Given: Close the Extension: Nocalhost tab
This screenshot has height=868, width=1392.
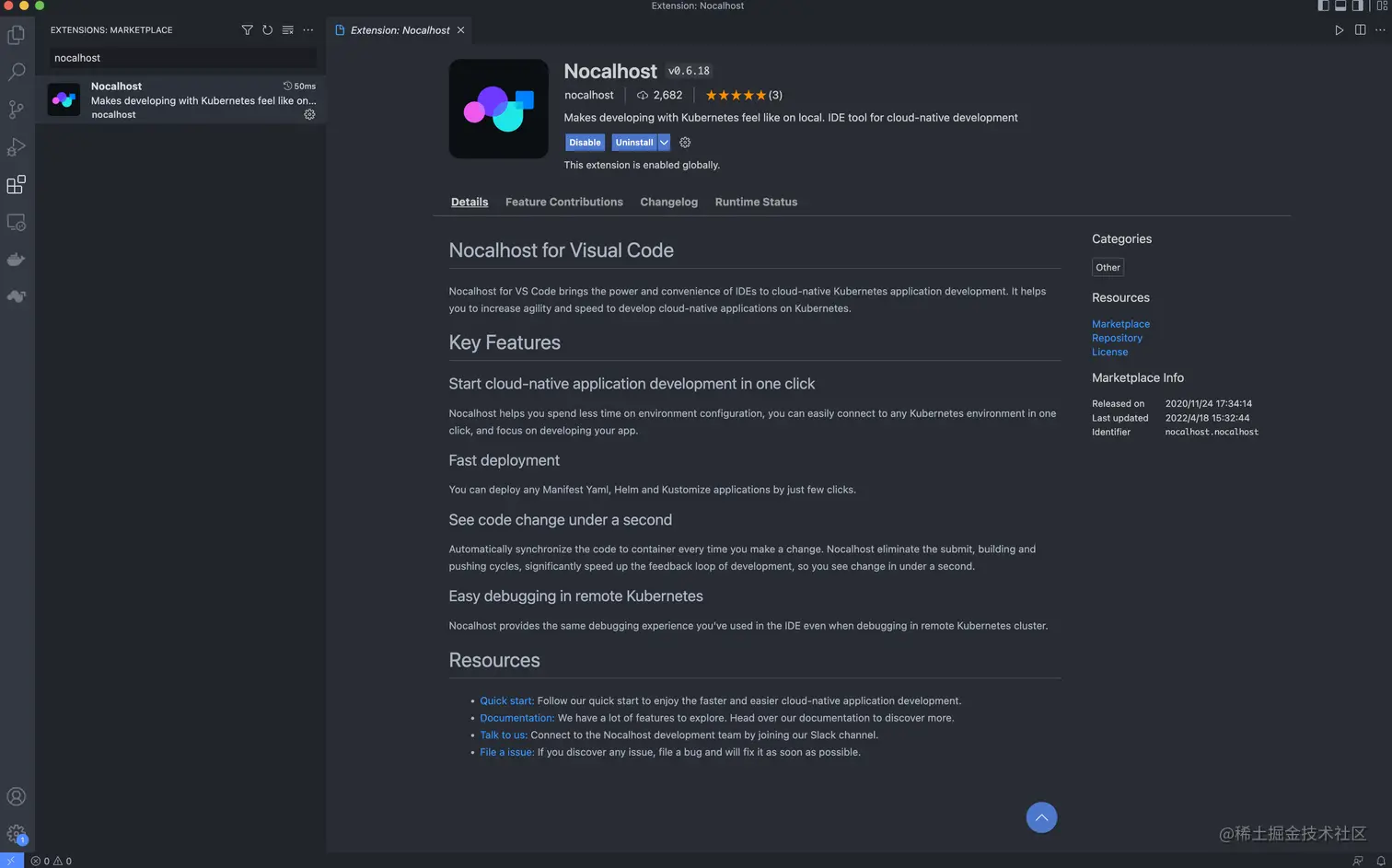Looking at the screenshot, I should click(x=461, y=30).
